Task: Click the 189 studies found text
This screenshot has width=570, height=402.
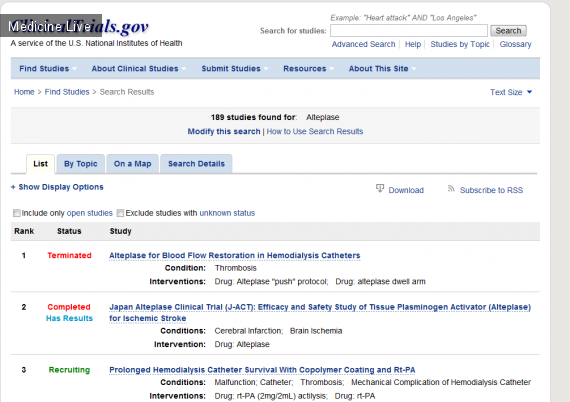Action: [x=254, y=117]
